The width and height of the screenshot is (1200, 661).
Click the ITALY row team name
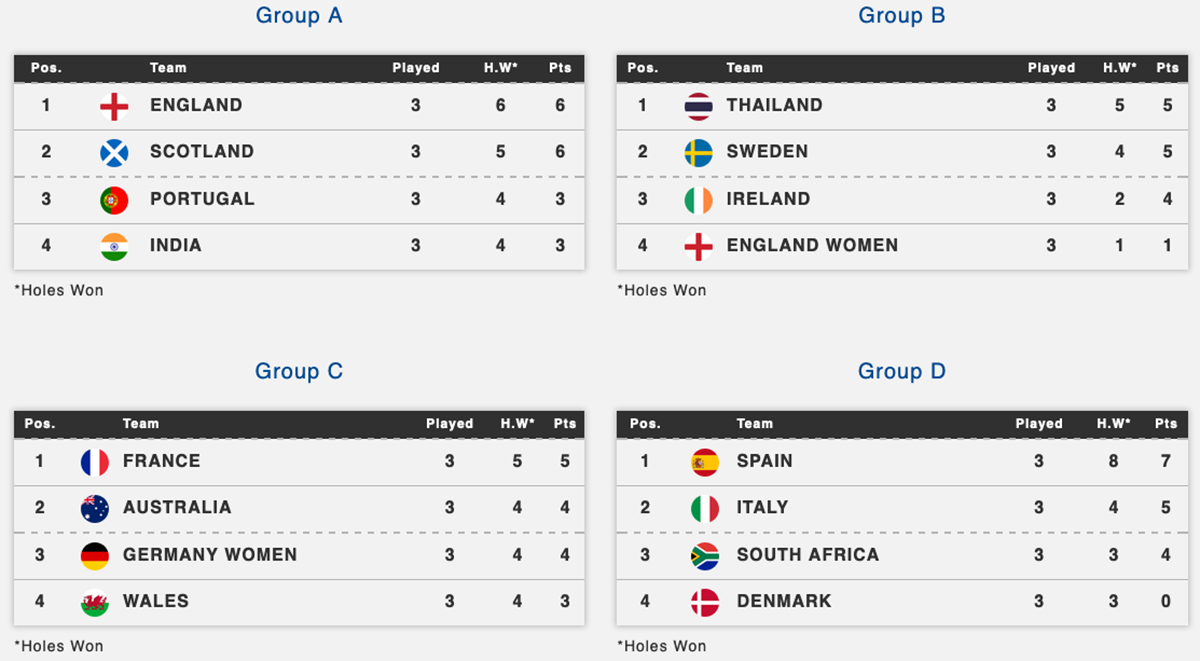(x=763, y=508)
